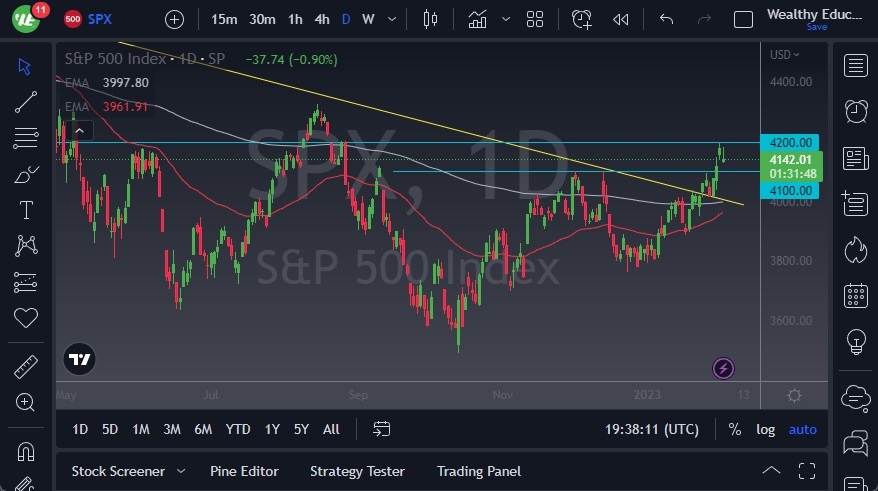Select the brush drawing tool
Viewport: 878px width, 491px height.
[26, 175]
